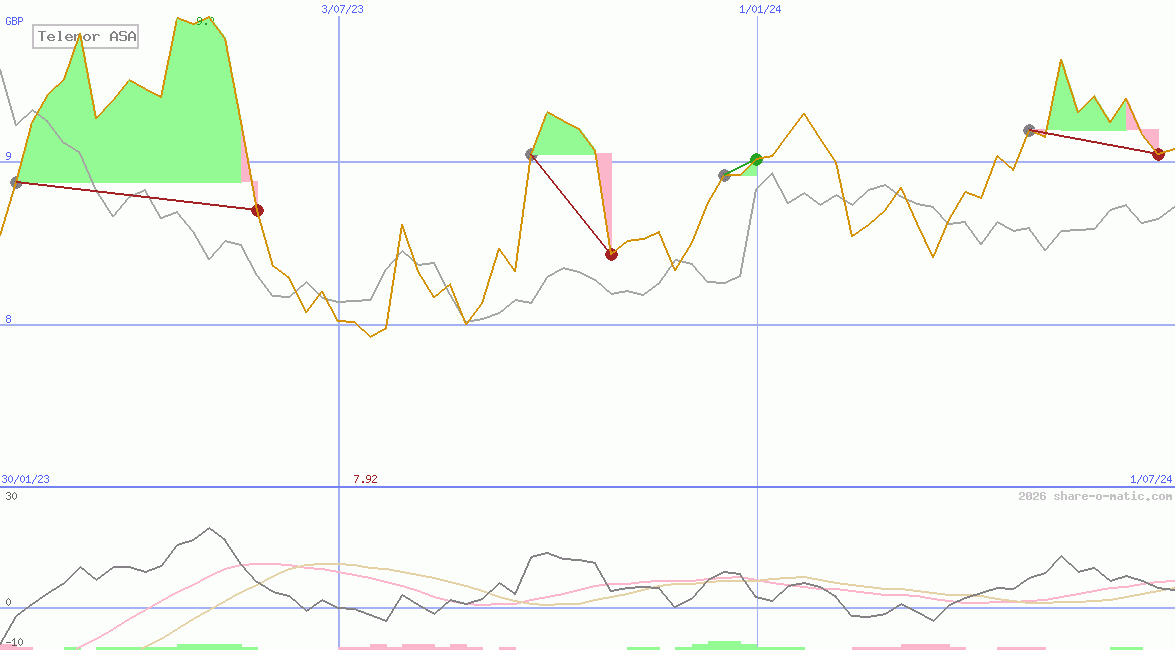Click red marker ending the first trade line

[x=257, y=210]
